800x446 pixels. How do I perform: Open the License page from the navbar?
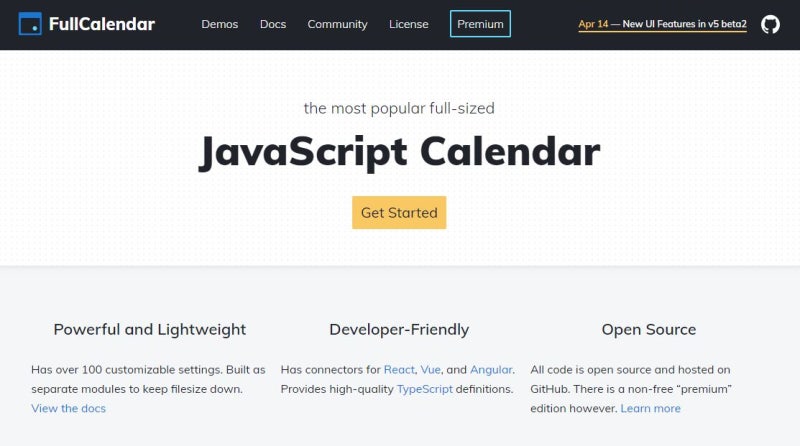coord(408,24)
